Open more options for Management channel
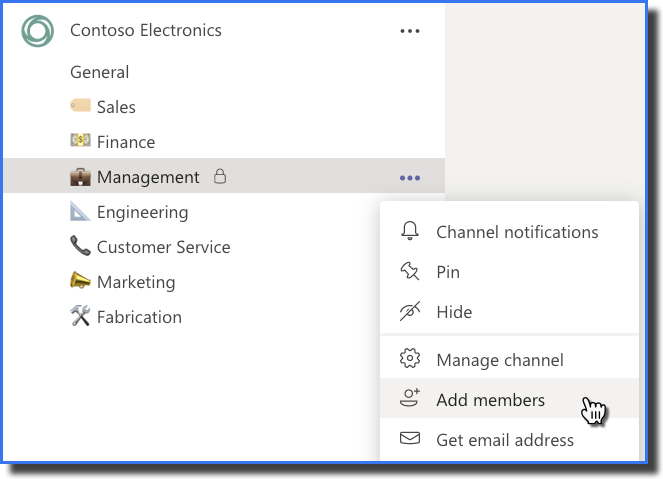The image size is (663, 479). click(x=410, y=178)
